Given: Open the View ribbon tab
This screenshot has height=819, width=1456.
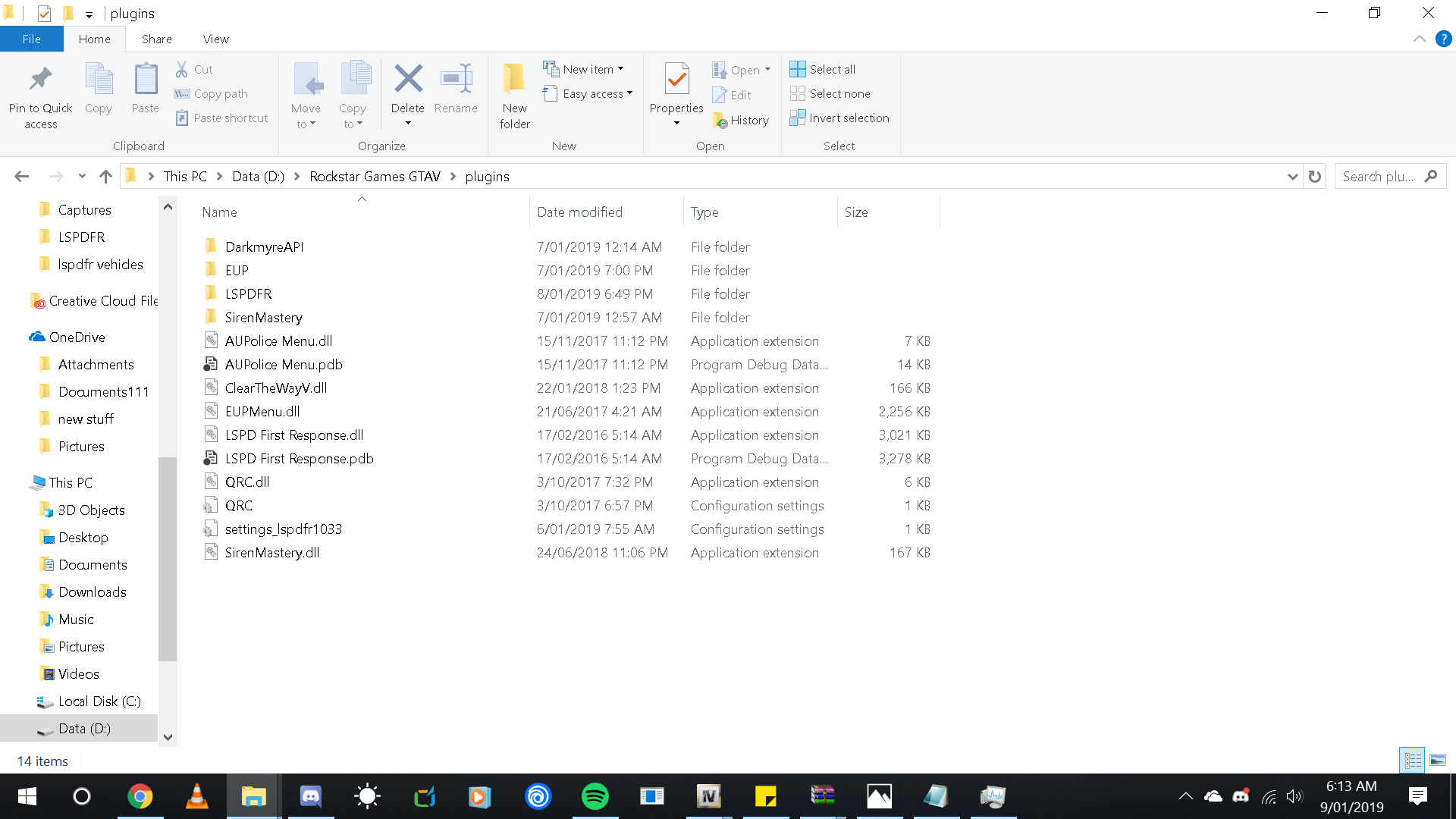Looking at the screenshot, I should (x=215, y=39).
